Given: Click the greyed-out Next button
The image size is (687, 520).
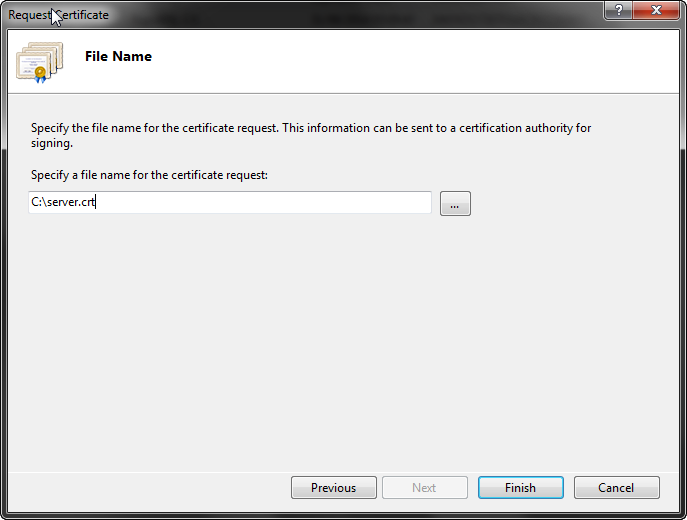Looking at the screenshot, I should [x=424, y=488].
